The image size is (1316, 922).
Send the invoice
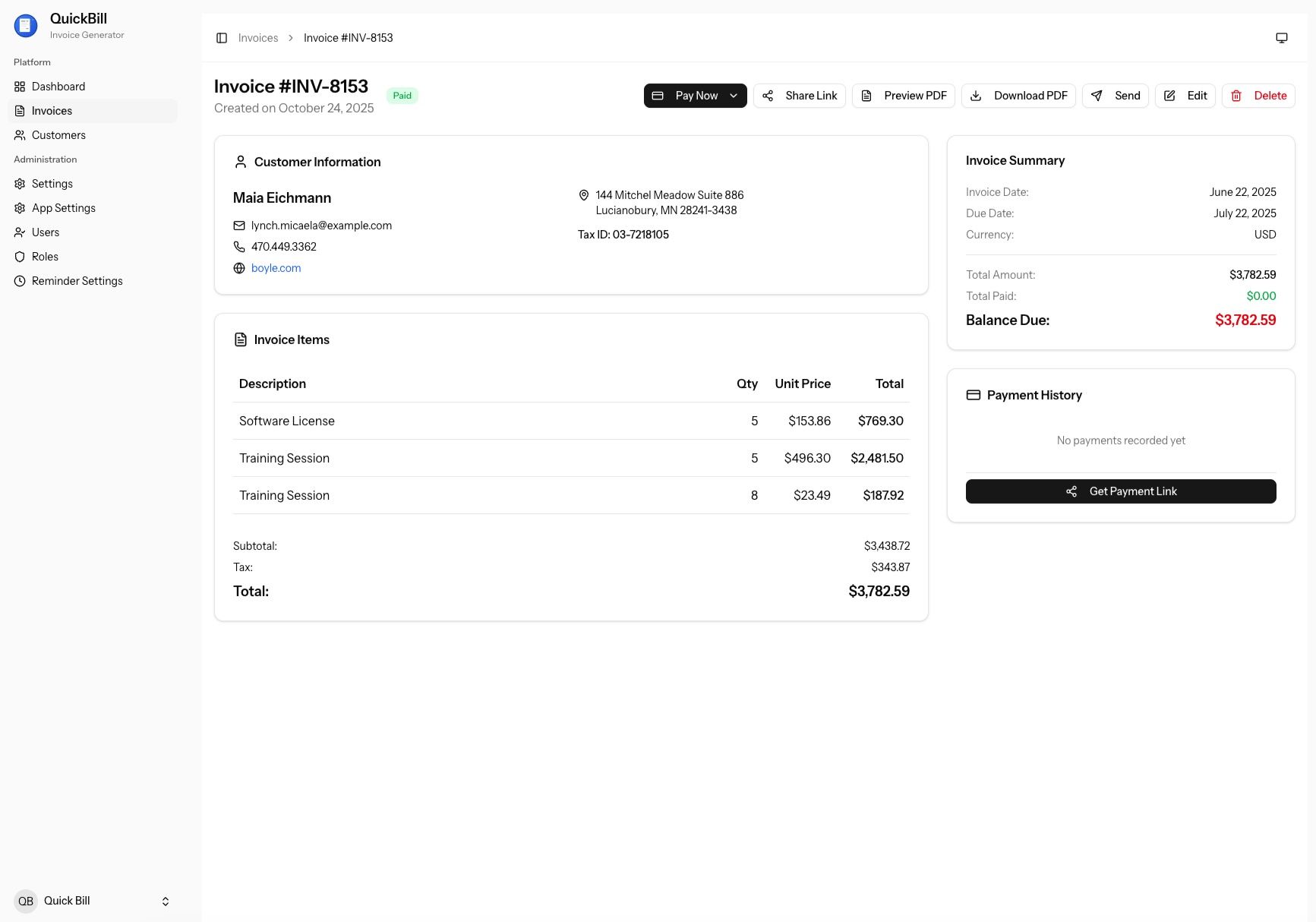1115,96
